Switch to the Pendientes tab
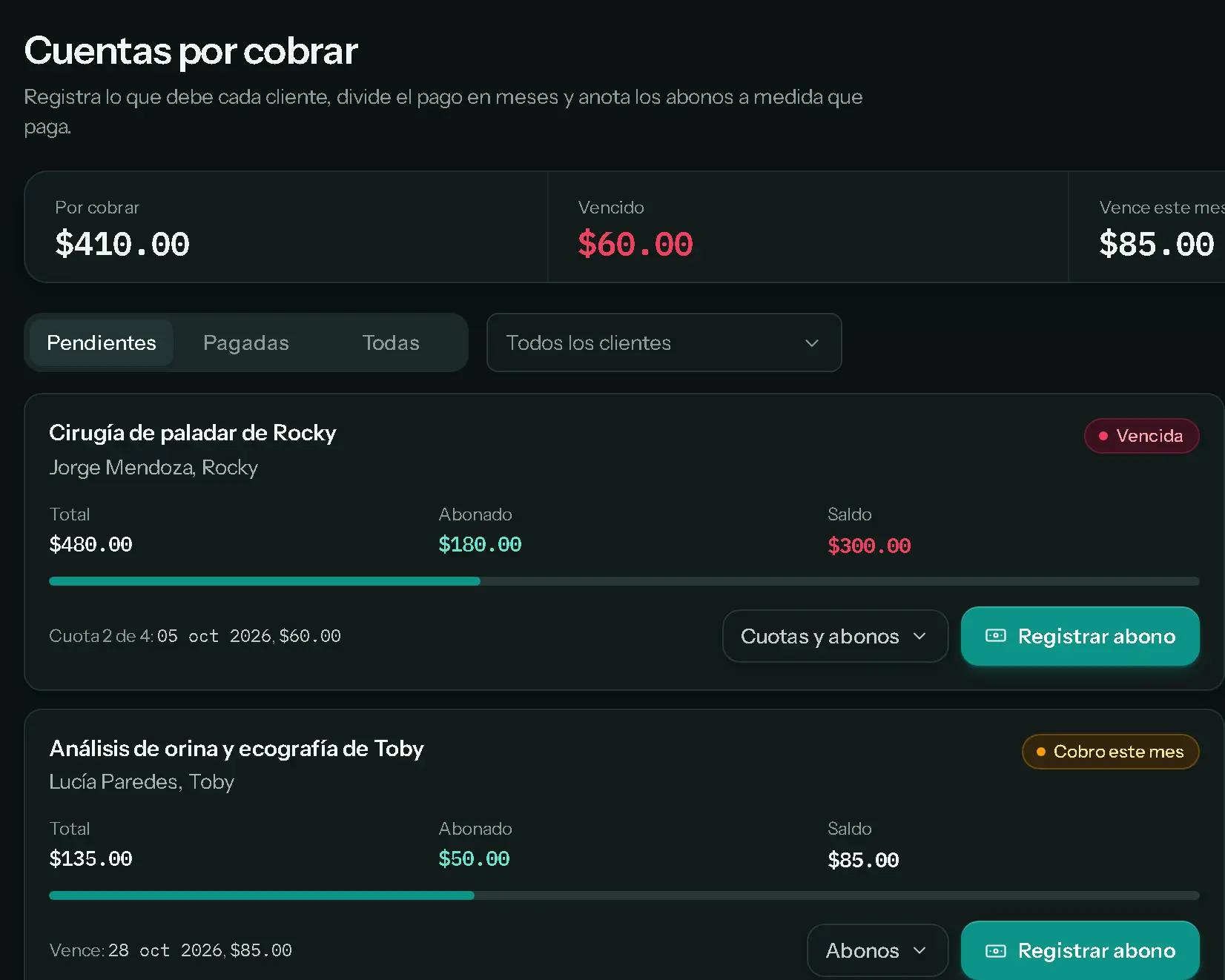This screenshot has width=1225, height=980. tap(102, 342)
